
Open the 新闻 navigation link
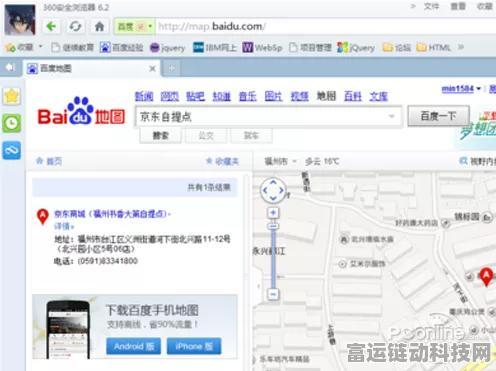[144, 96]
